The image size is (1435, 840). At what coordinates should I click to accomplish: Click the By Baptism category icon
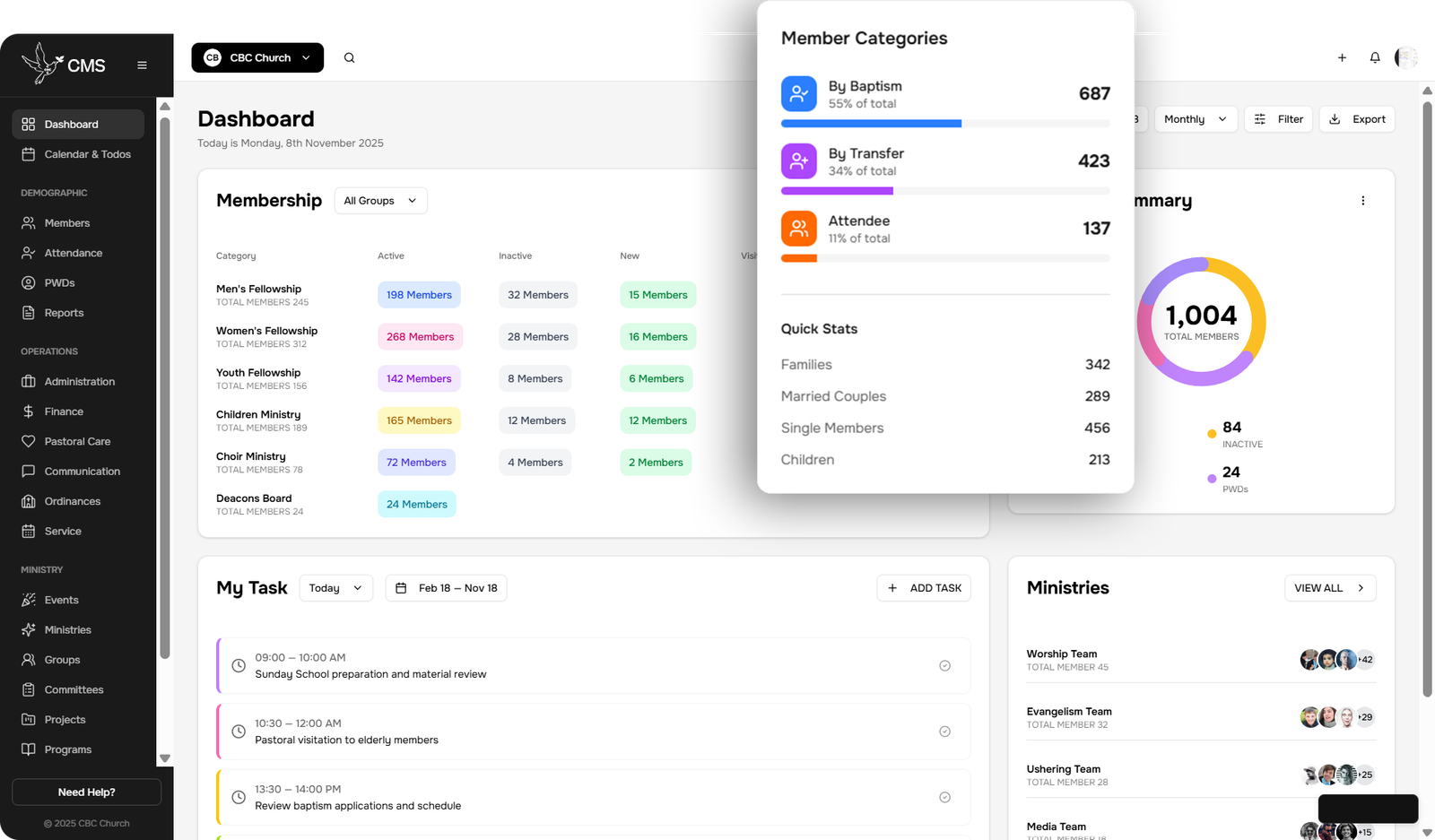tap(798, 93)
